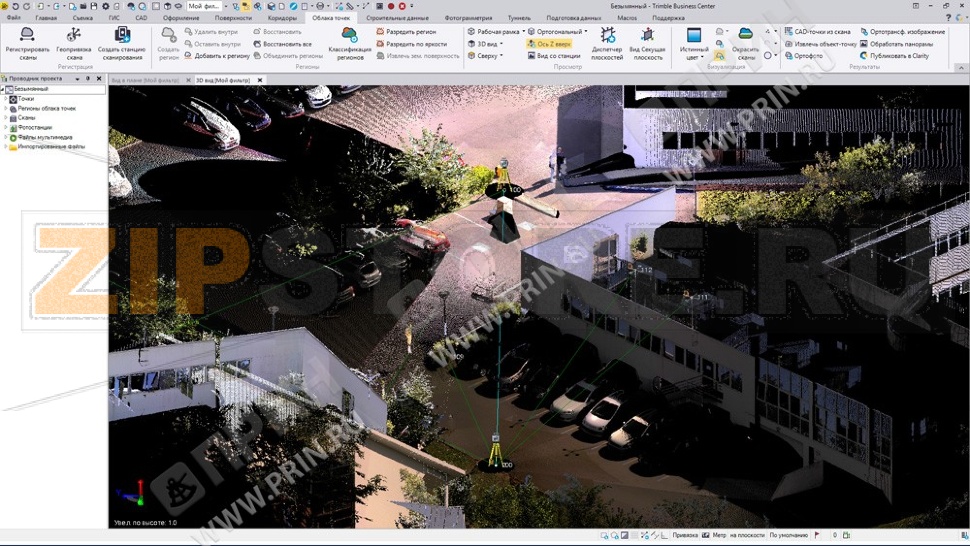The width and height of the screenshot is (970, 546).
Task: Open the Истинный цвет dropdown
Action: pyautogui.click(x=694, y=43)
